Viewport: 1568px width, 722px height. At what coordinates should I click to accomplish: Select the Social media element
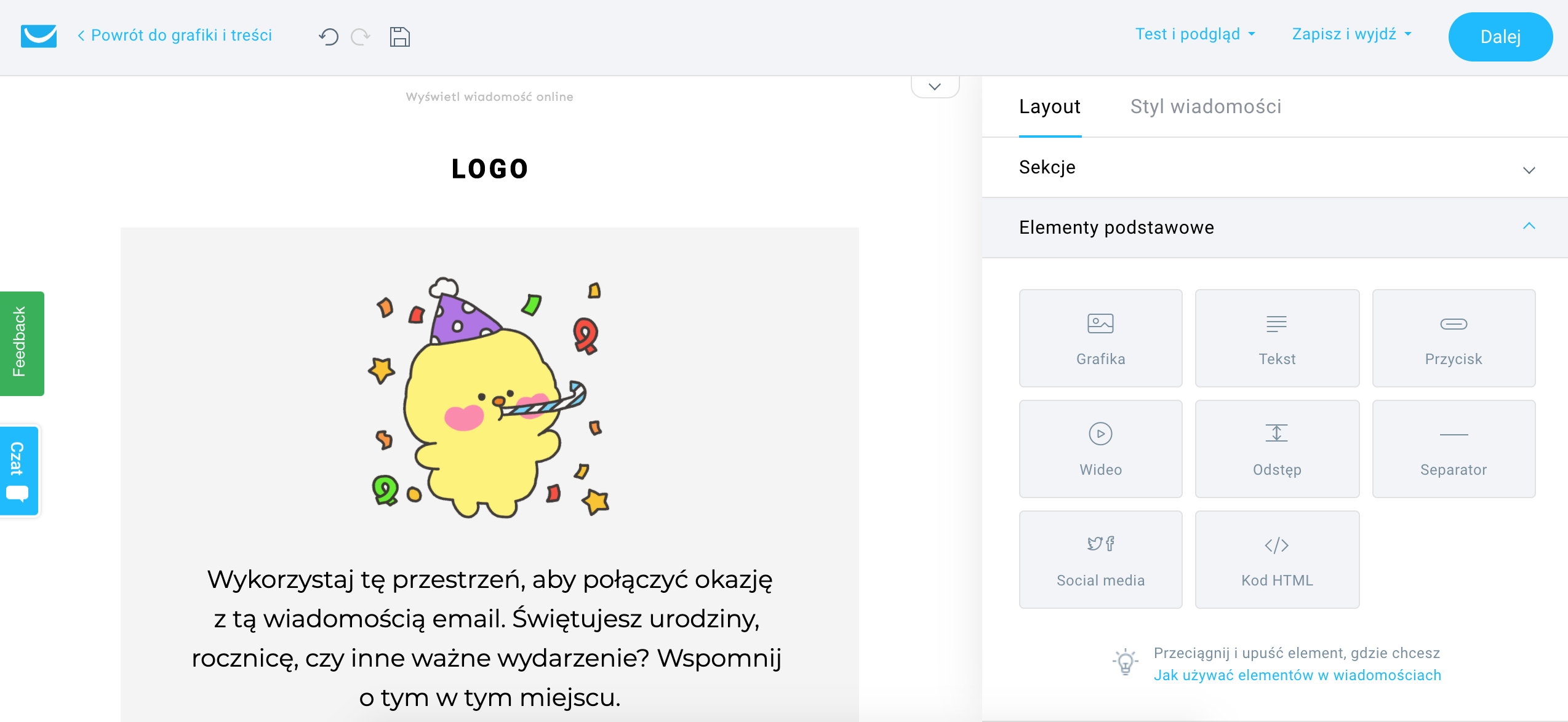[1100, 560]
